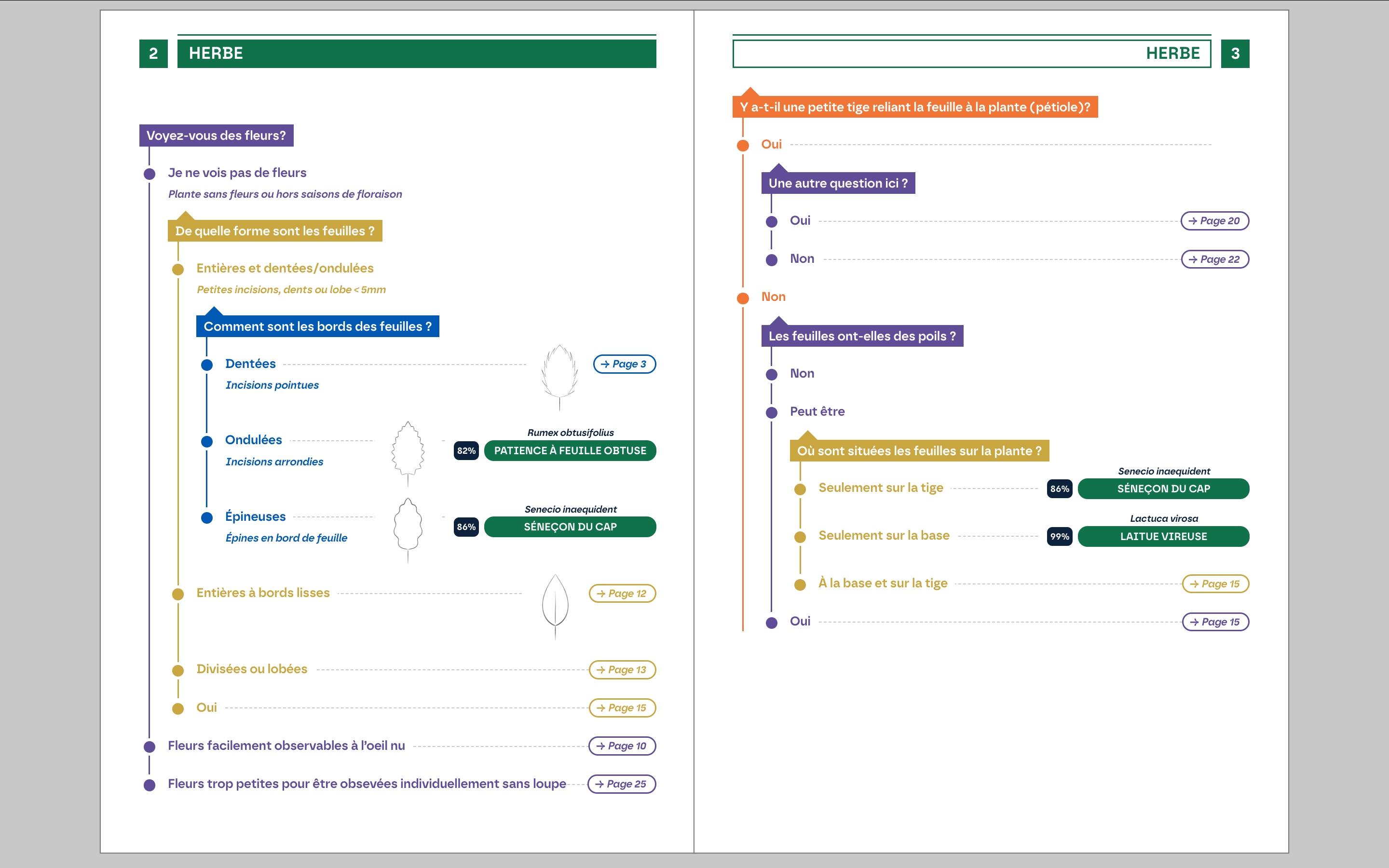Expand 'Comment sont les bords des feuilles ?' question
1389x868 pixels.
(317, 326)
